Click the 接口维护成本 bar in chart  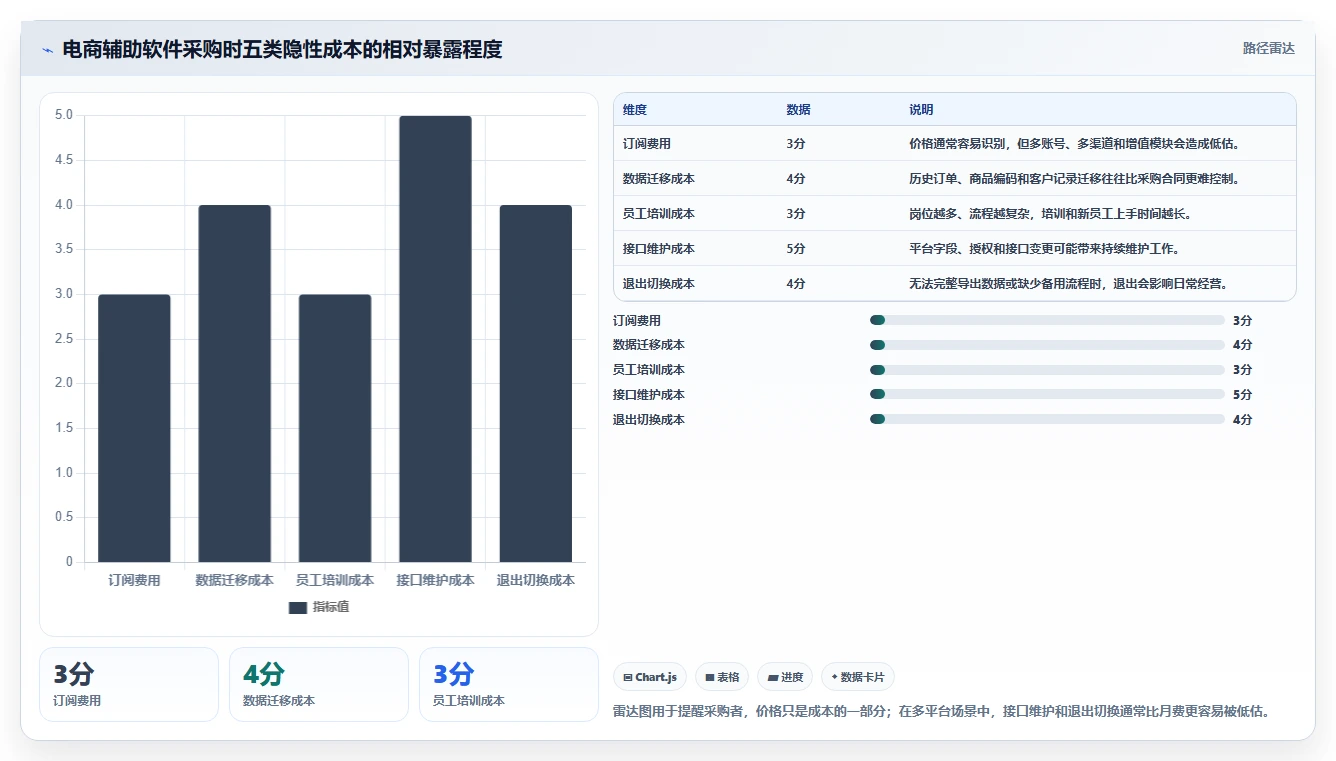(x=435, y=339)
